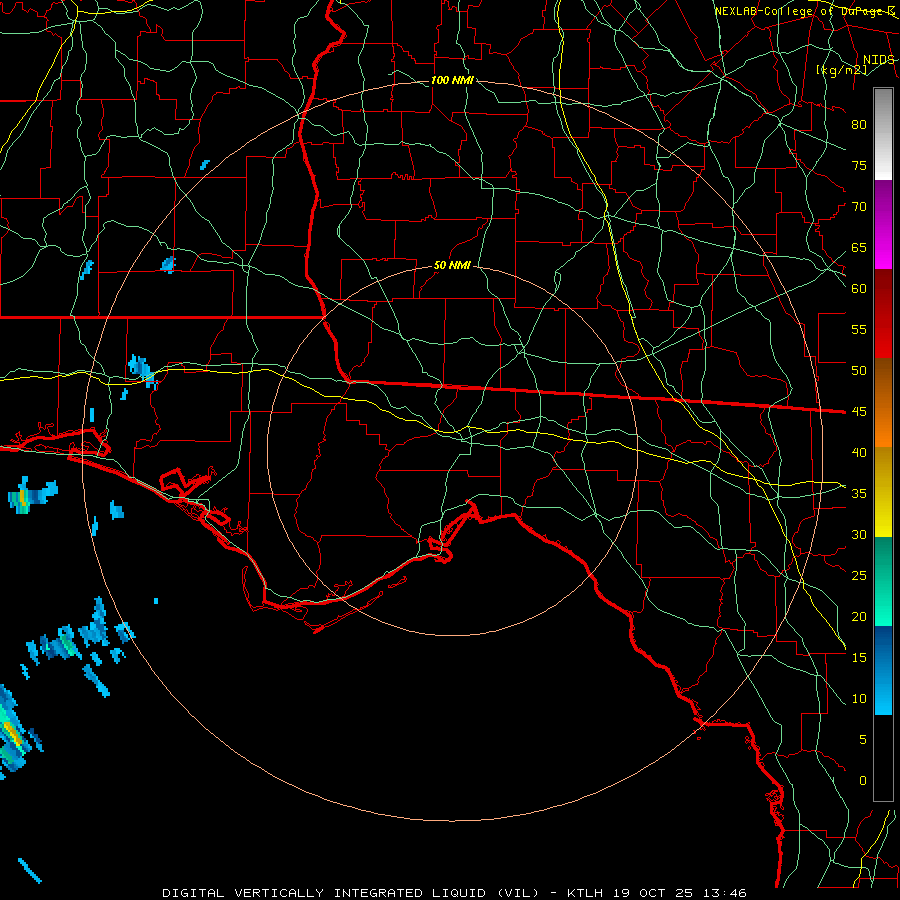Screen dimensions: 900x900
Task: Click the 100 NMI range ring label
Action: click(452, 80)
